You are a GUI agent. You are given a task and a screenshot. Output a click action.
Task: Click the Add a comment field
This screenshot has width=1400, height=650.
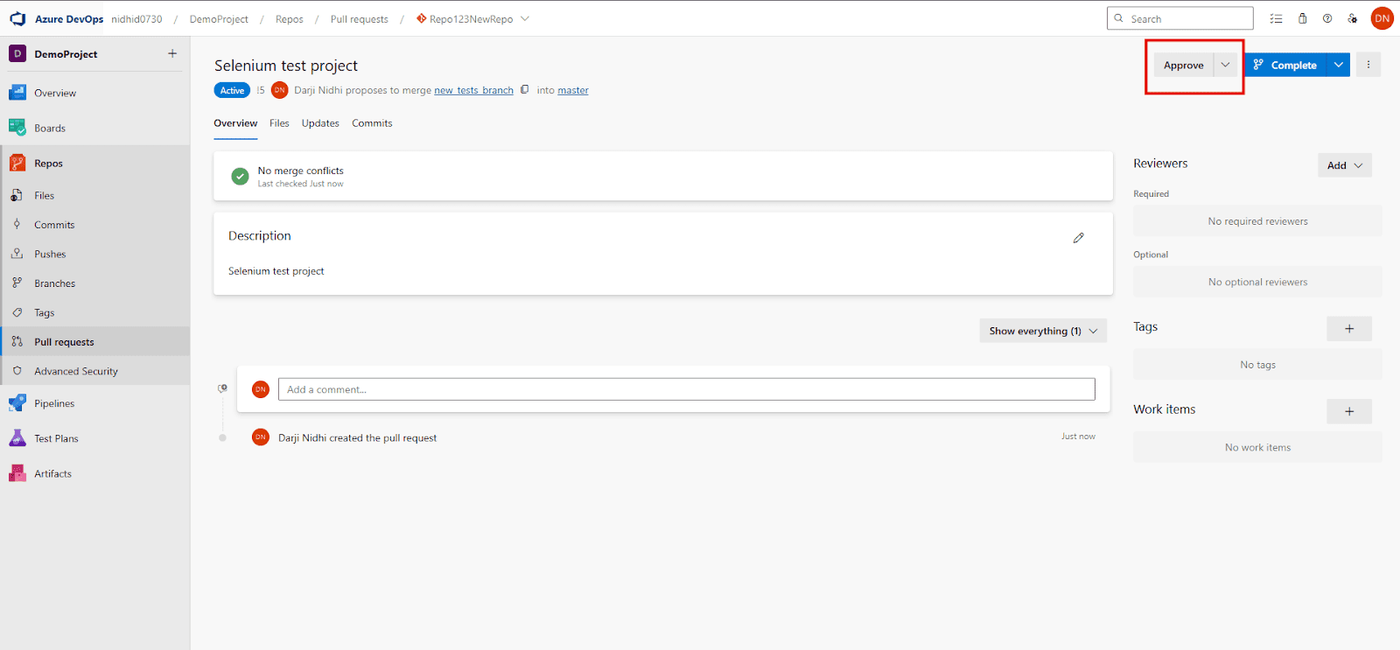pos(687,389)
